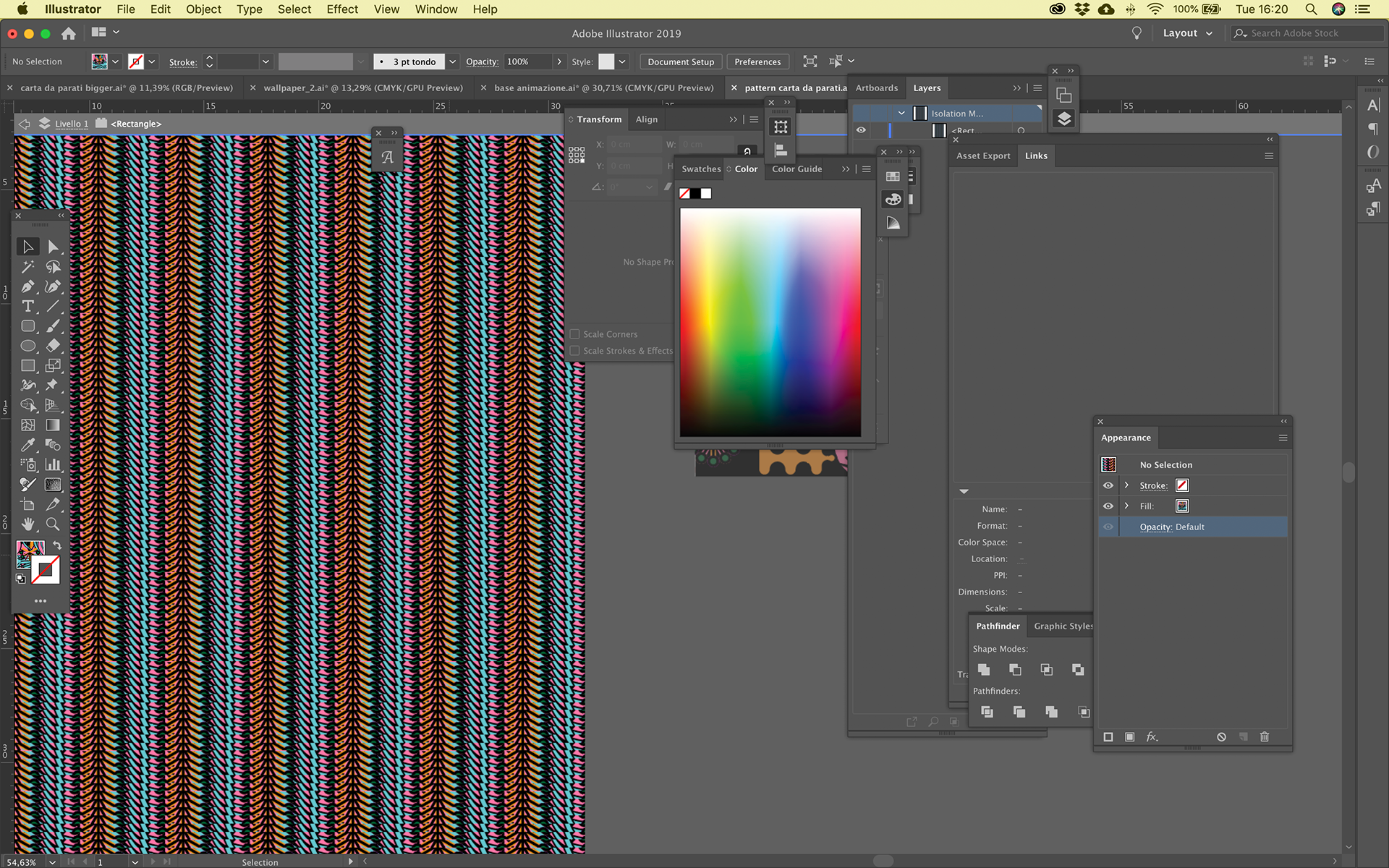Screen dimensions: 1389x868
Task: Pick a color from the spectrum
Action: (x=770, y=322)
